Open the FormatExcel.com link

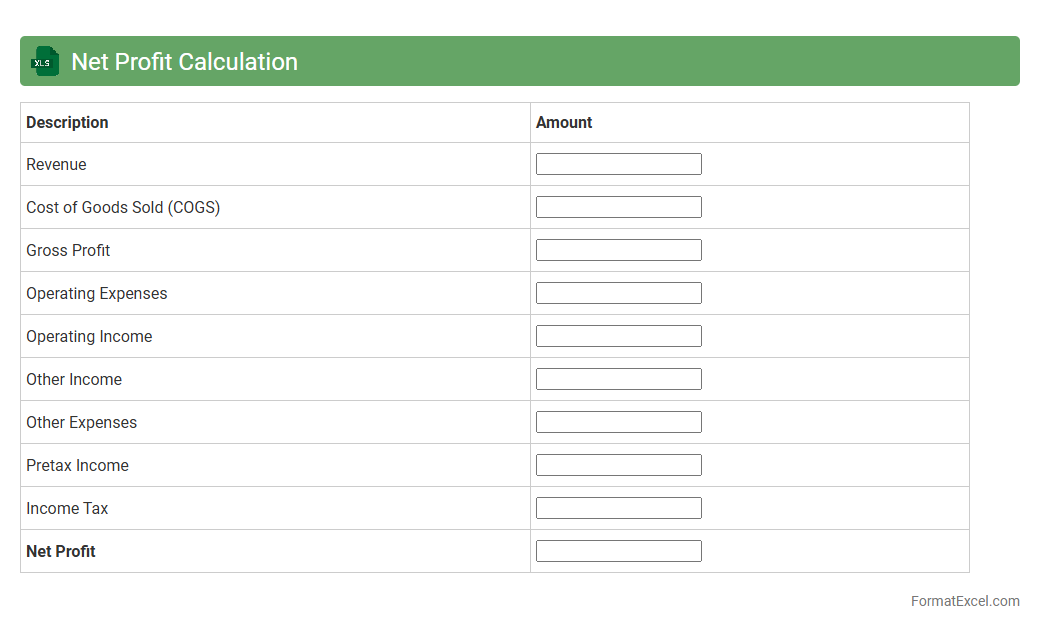click(x=964, y=601)
